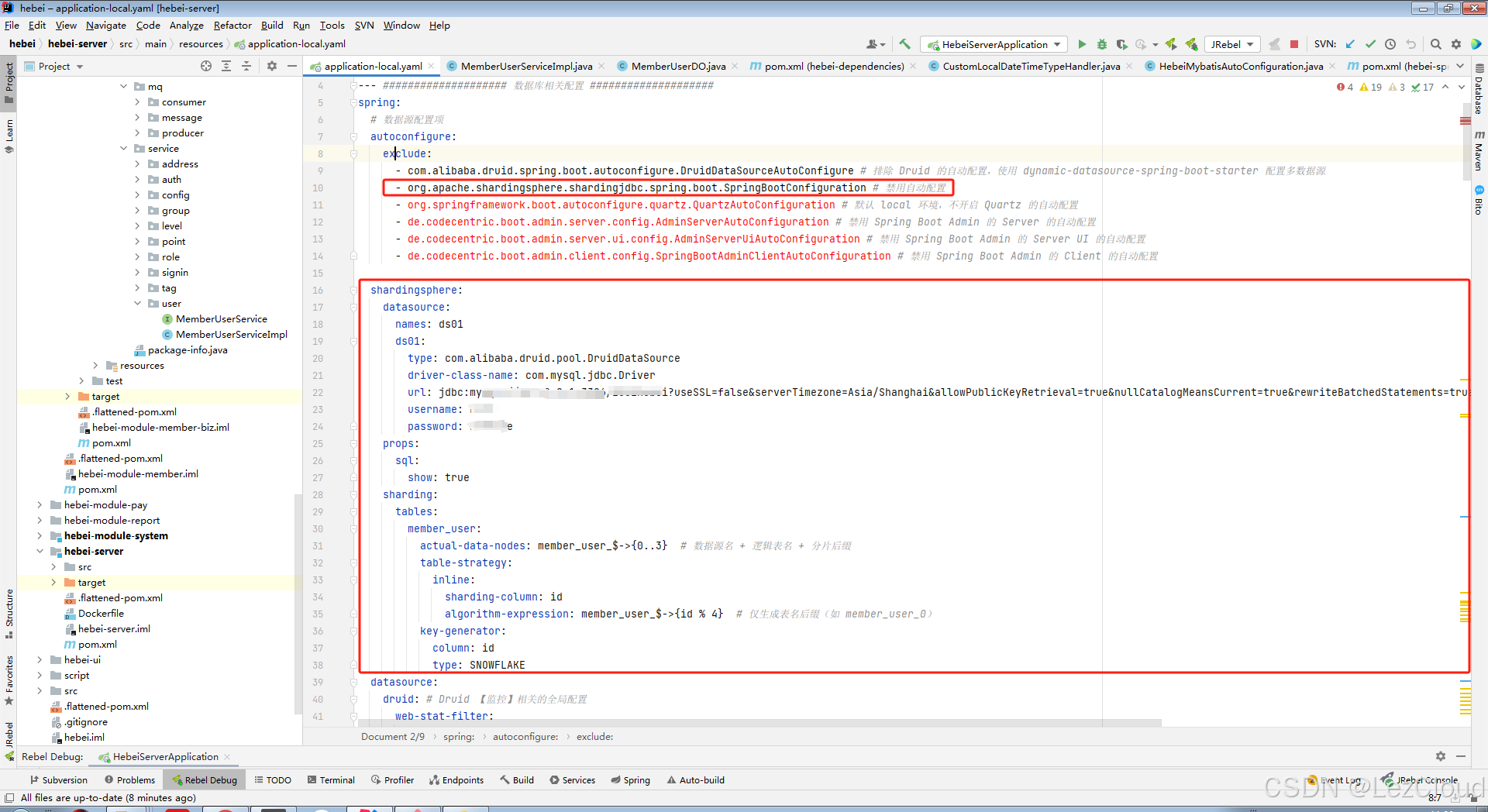Image resolution: width=1488 pixels, height=812 pixels.
Task: Open Search Everywhere with the magnifier icon
Action: [1436, 44]
